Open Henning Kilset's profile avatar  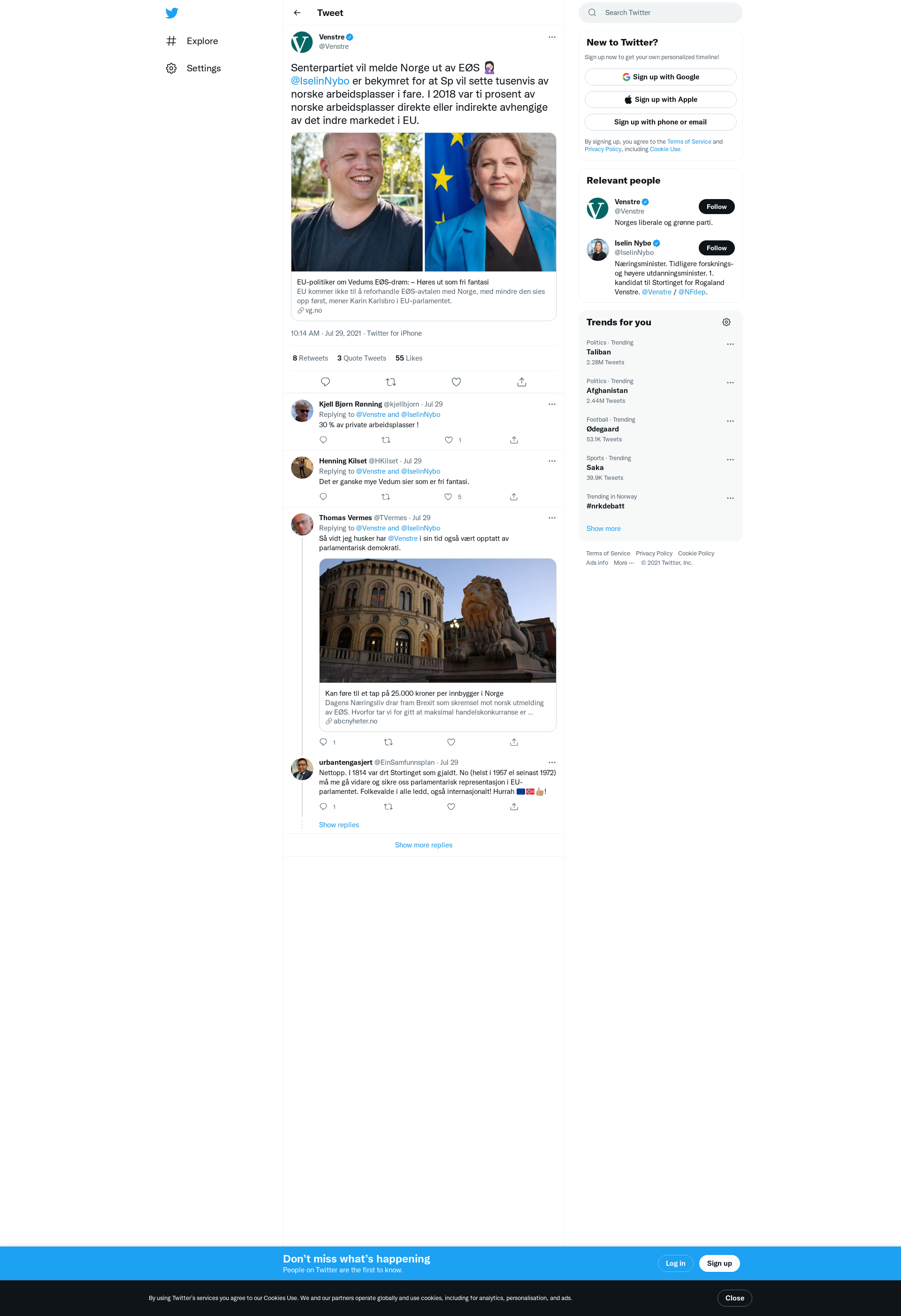click(302, 468)
